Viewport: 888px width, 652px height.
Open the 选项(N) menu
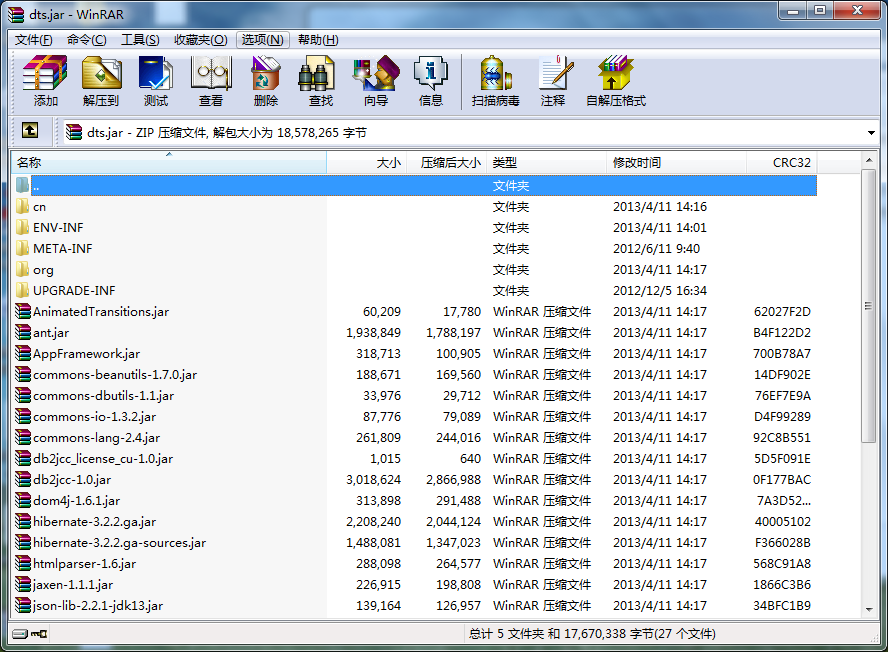[x=263, y=40]
